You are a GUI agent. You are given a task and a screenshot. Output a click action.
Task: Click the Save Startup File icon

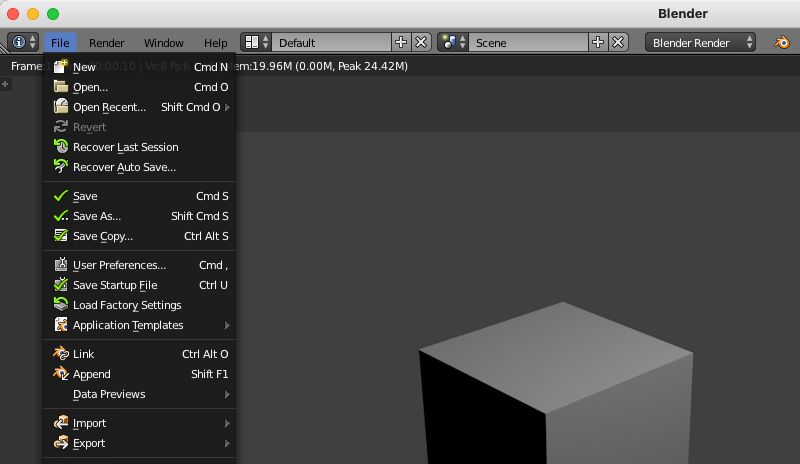coord(61,284)
